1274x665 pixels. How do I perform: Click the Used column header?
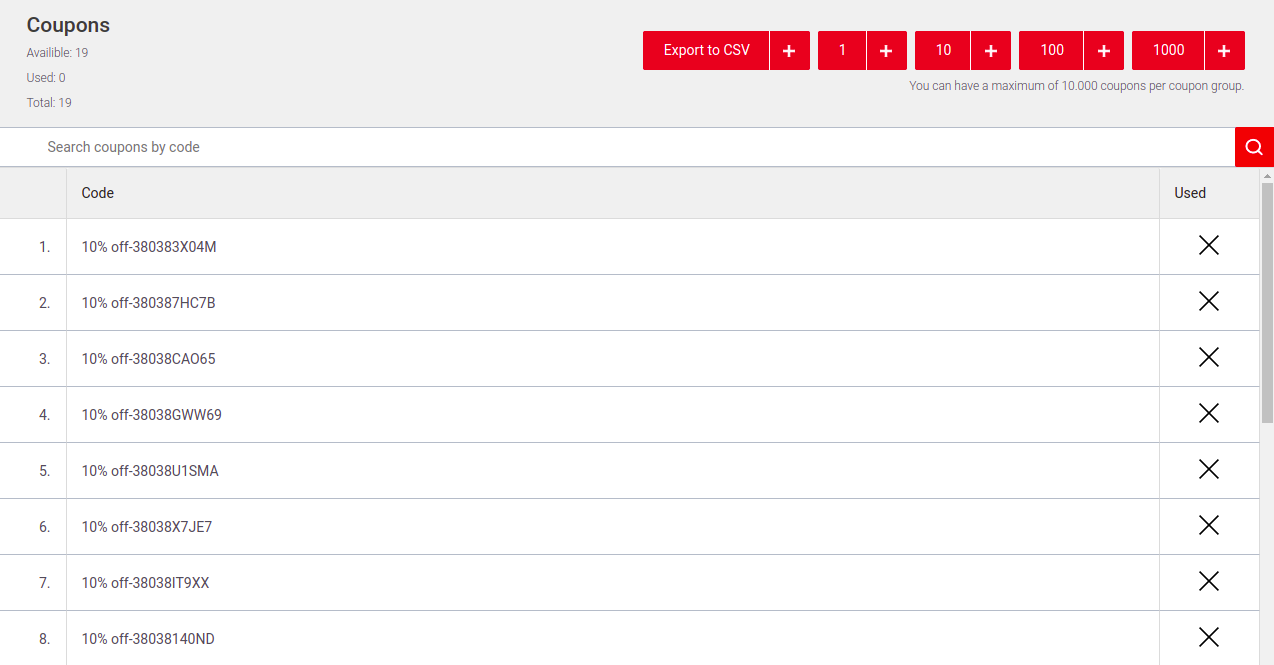pyautogui.click(x=1189, y=193)
